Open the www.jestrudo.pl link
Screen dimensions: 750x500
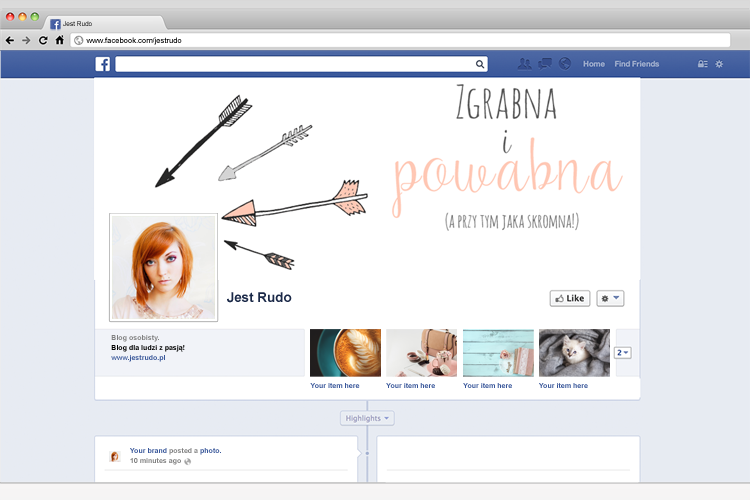click(138, 358)
